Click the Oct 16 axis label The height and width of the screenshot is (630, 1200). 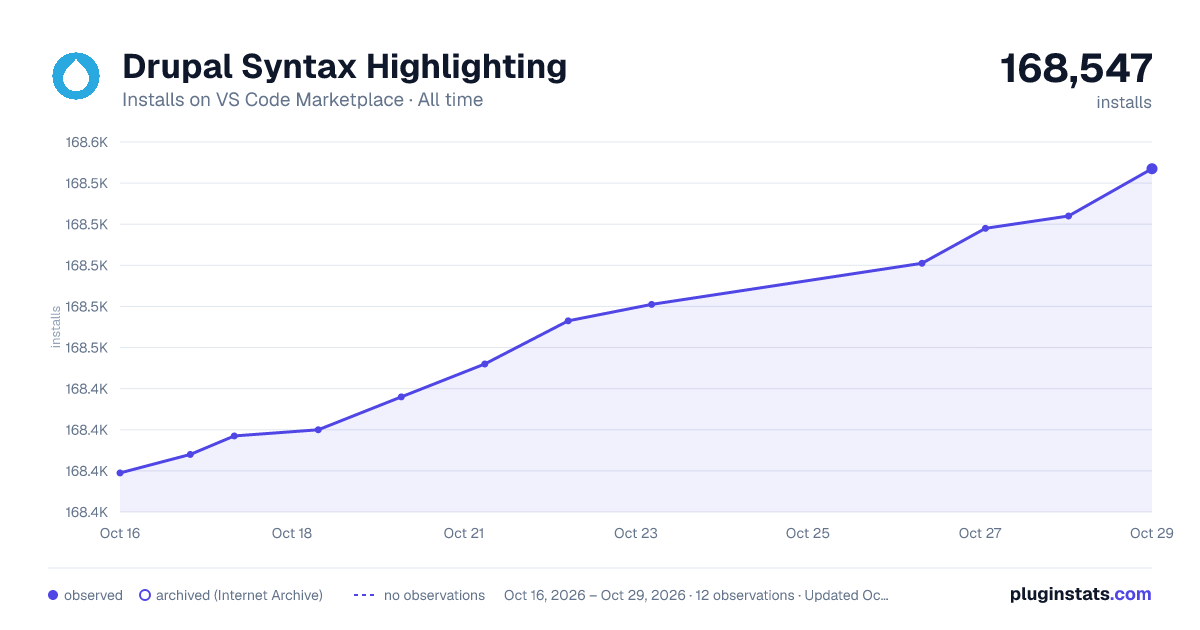tap(120, 533)
